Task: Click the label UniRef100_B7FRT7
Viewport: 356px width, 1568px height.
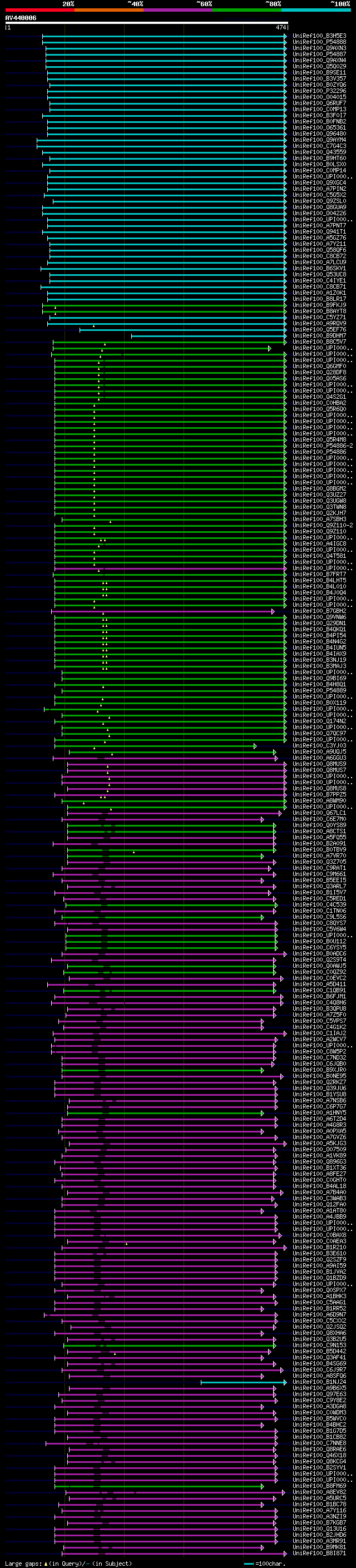Action: pos(319,574)
